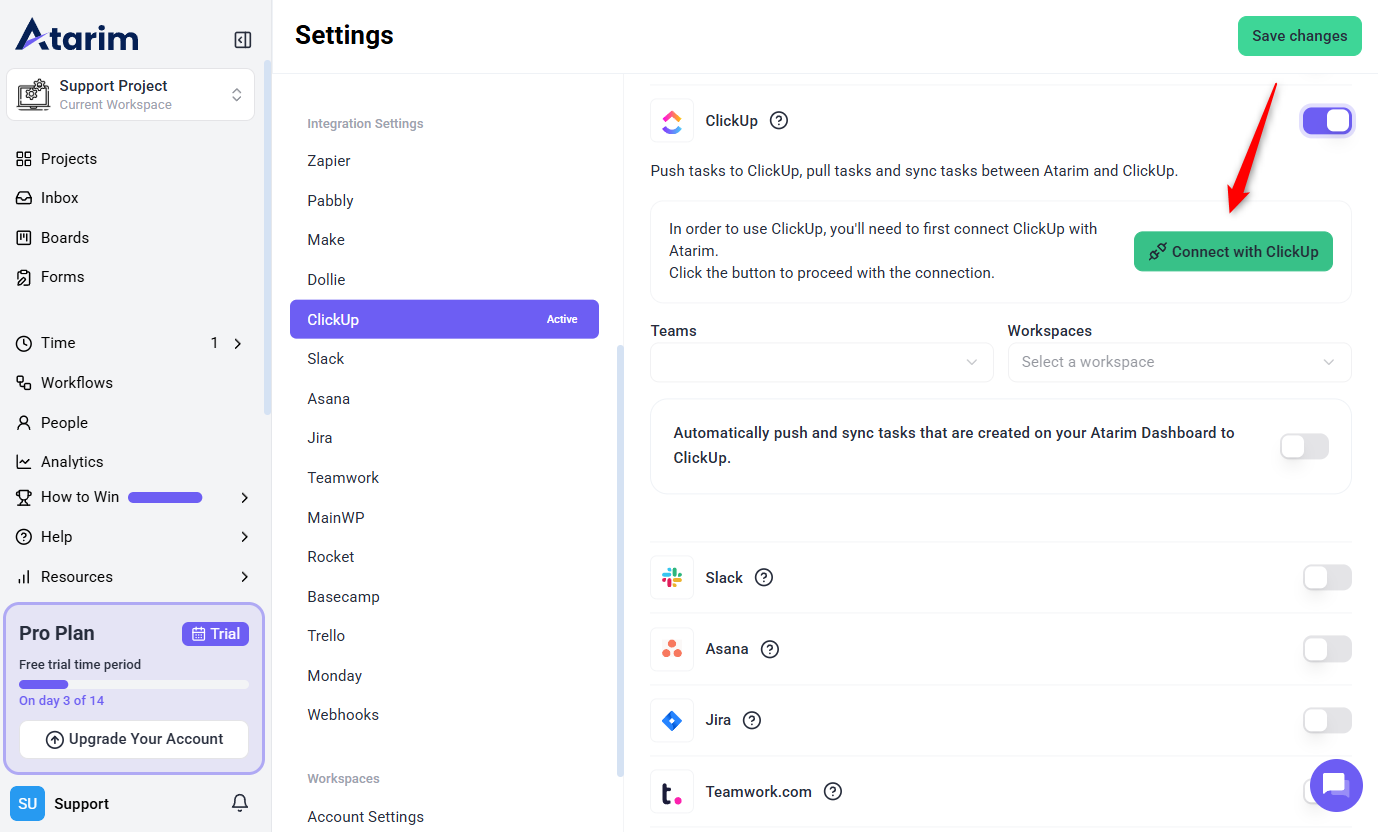Open the Teams dropdown
This screenshot has height=832, width=1378.
coord(821,362)
